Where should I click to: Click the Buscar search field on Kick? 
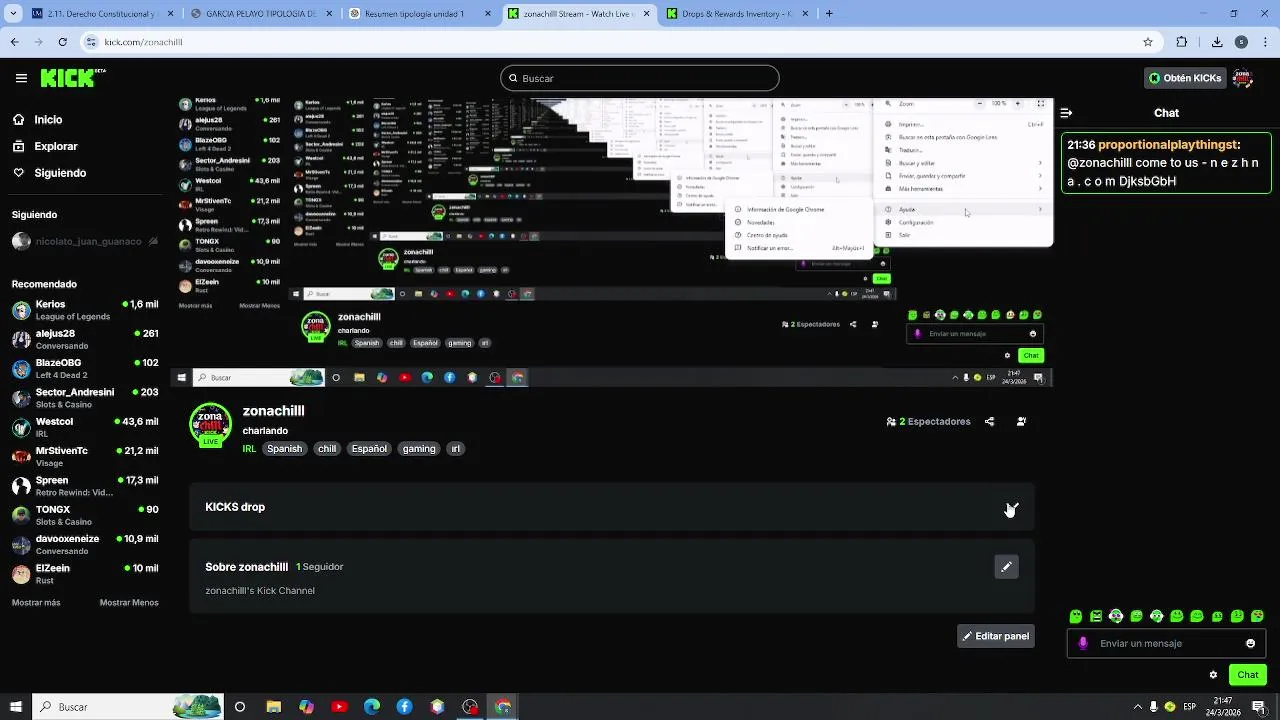[x=640, y=78]
